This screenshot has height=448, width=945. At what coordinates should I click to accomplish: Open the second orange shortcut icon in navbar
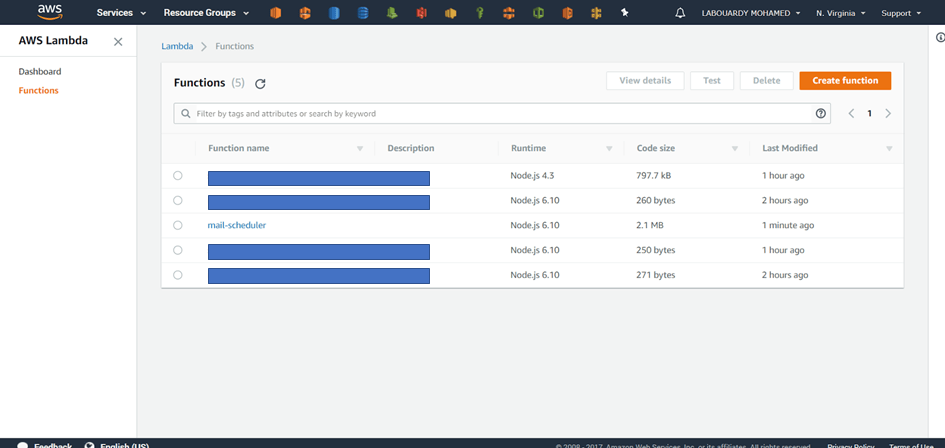click(x=305, y=13)
